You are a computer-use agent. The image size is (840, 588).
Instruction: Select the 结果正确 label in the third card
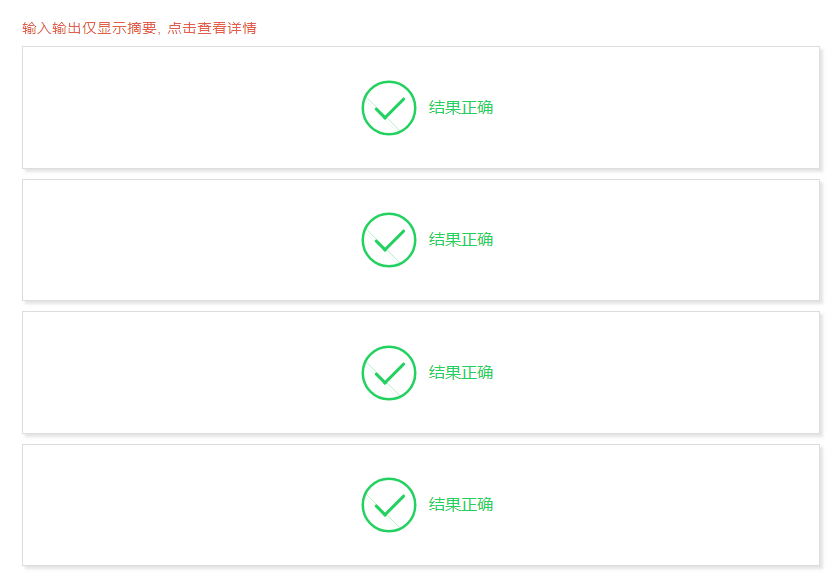coord(461,373)
